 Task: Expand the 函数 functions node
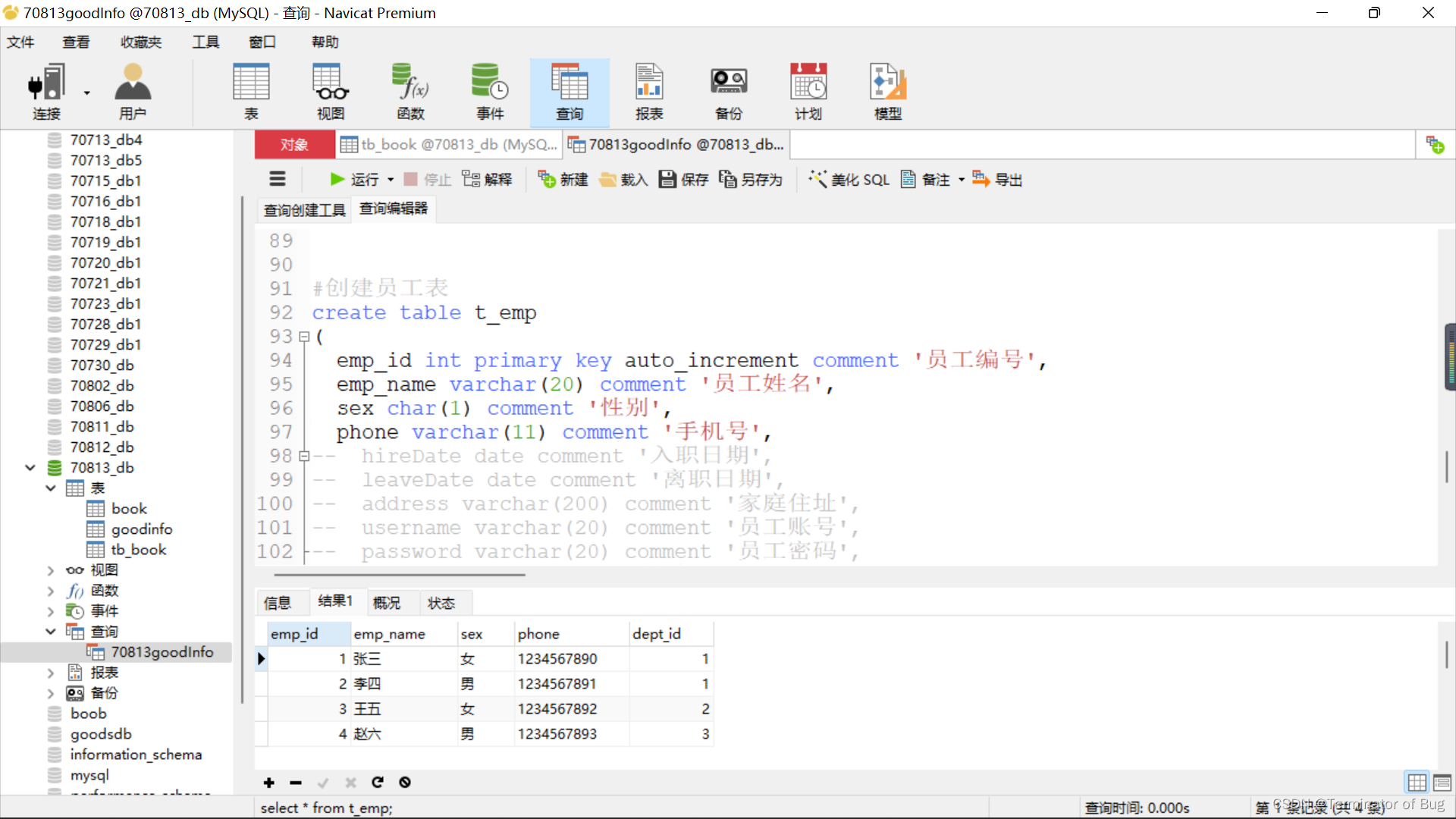point(50,591)
